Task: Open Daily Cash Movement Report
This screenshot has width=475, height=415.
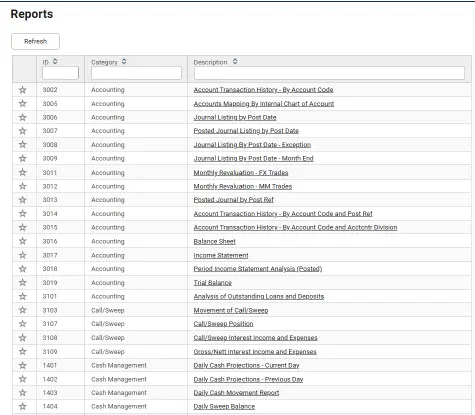Action: click(x=236, y=393)
